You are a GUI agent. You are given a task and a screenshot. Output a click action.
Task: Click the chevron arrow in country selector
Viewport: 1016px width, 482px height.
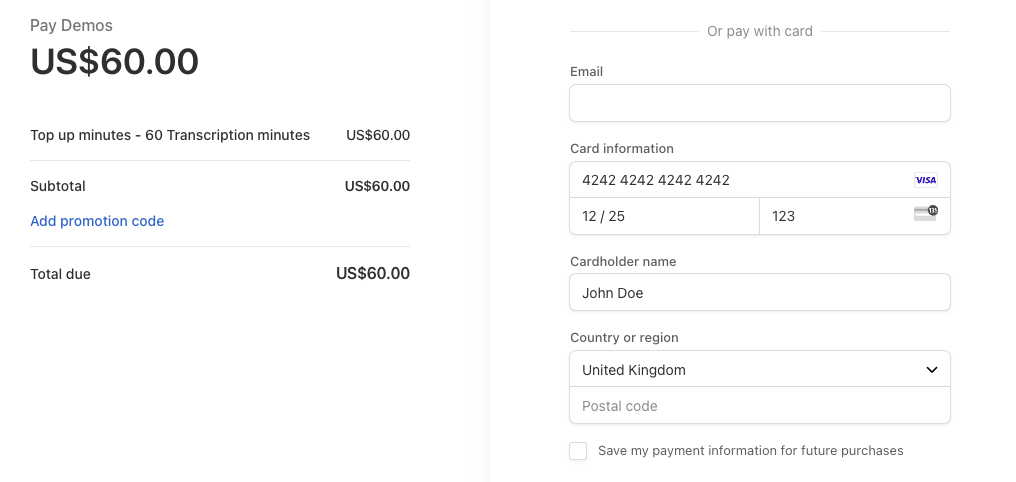[931, 370]
